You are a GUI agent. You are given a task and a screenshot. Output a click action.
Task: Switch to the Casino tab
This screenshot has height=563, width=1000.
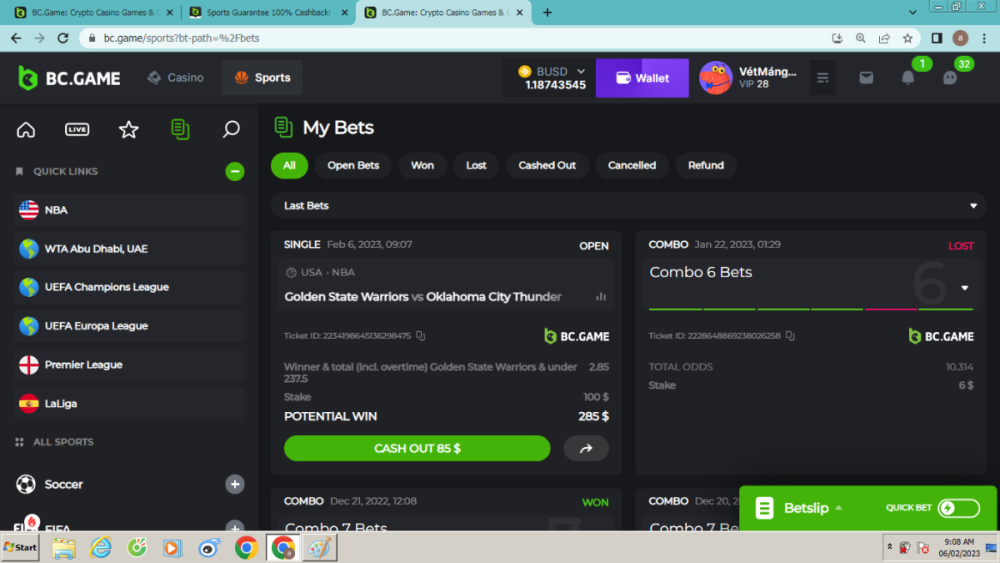175,78
